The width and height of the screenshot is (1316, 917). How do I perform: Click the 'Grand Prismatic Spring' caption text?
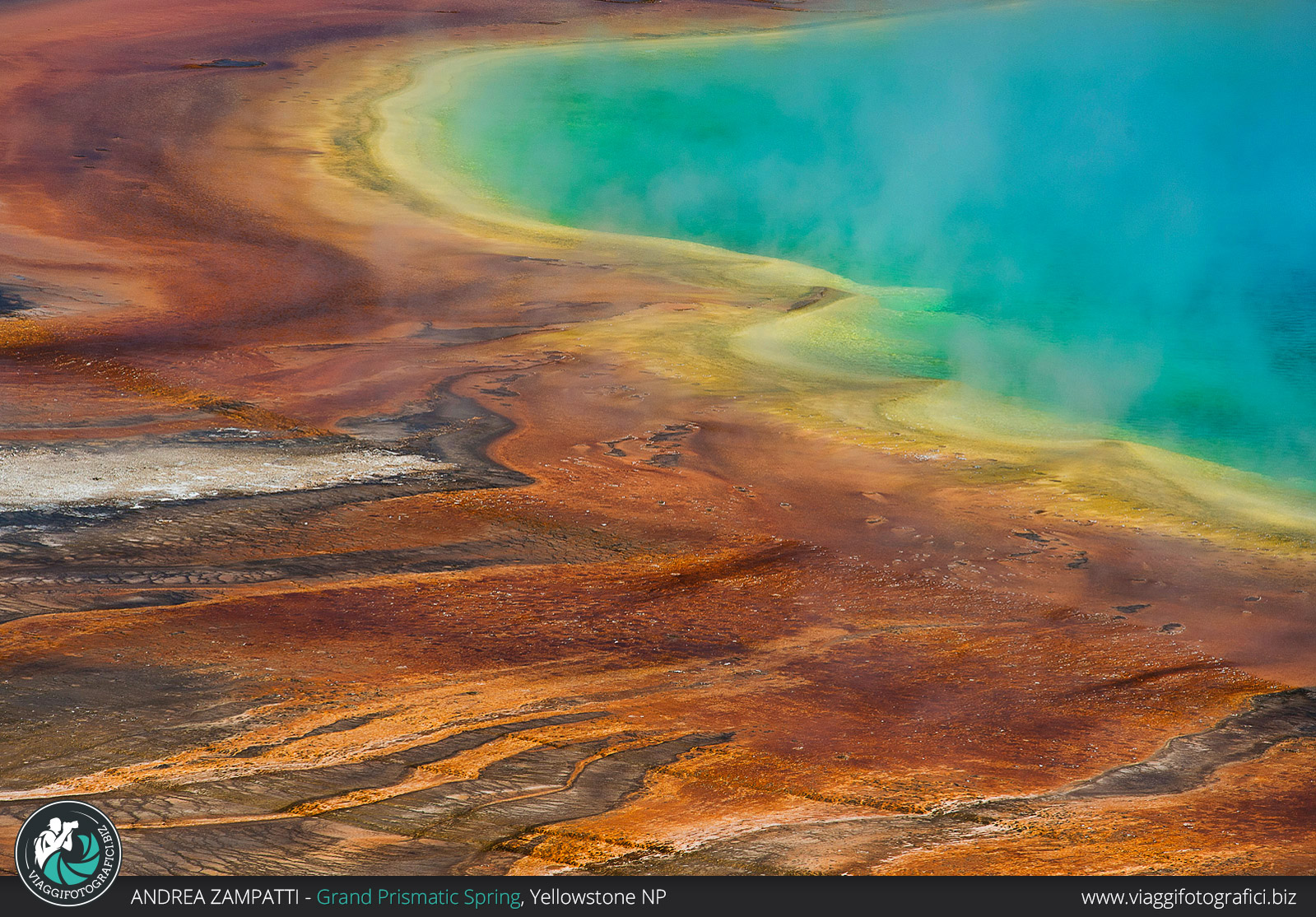pyautogui.click(x=419, y=898)
